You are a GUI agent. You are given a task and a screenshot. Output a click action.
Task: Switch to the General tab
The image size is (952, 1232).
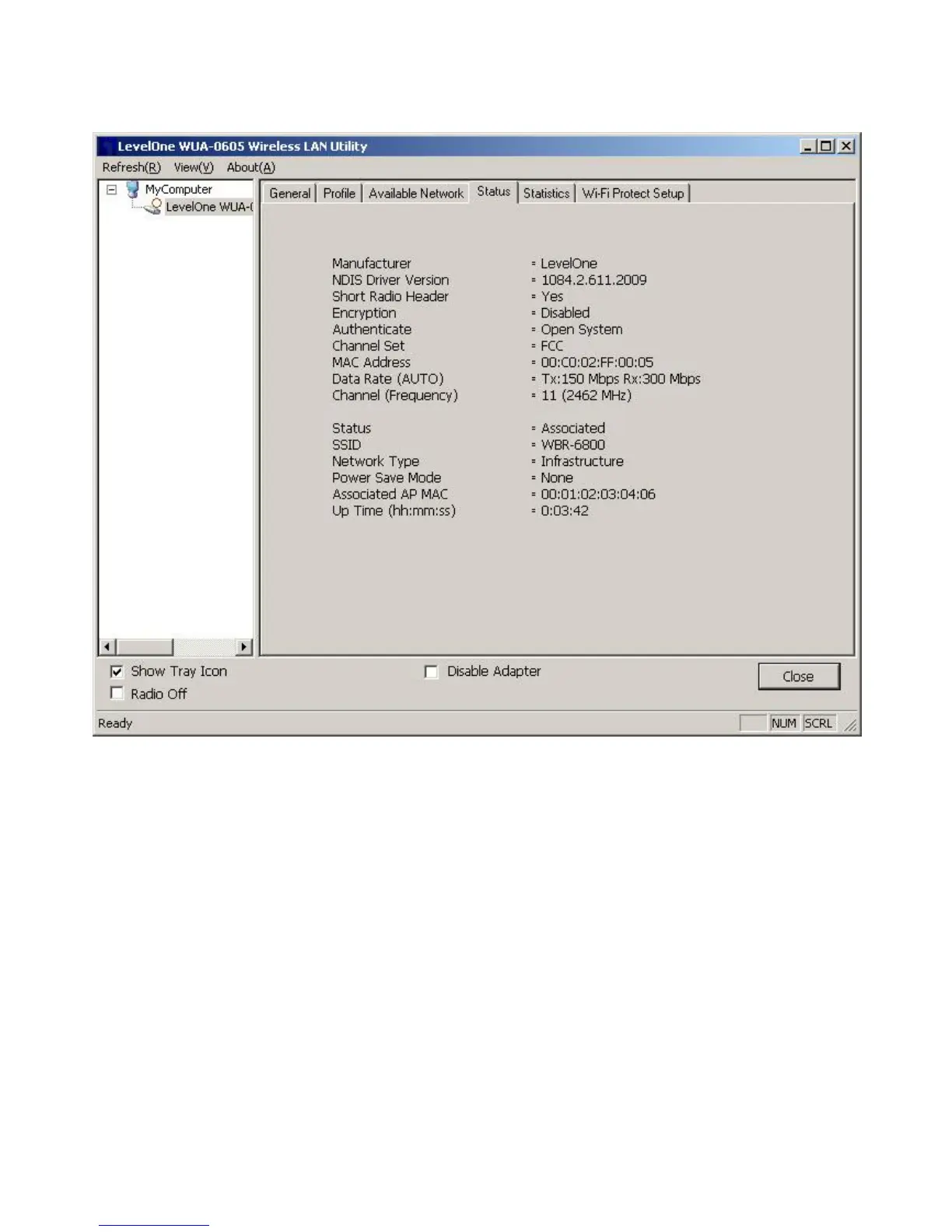[x=289, y=194]
